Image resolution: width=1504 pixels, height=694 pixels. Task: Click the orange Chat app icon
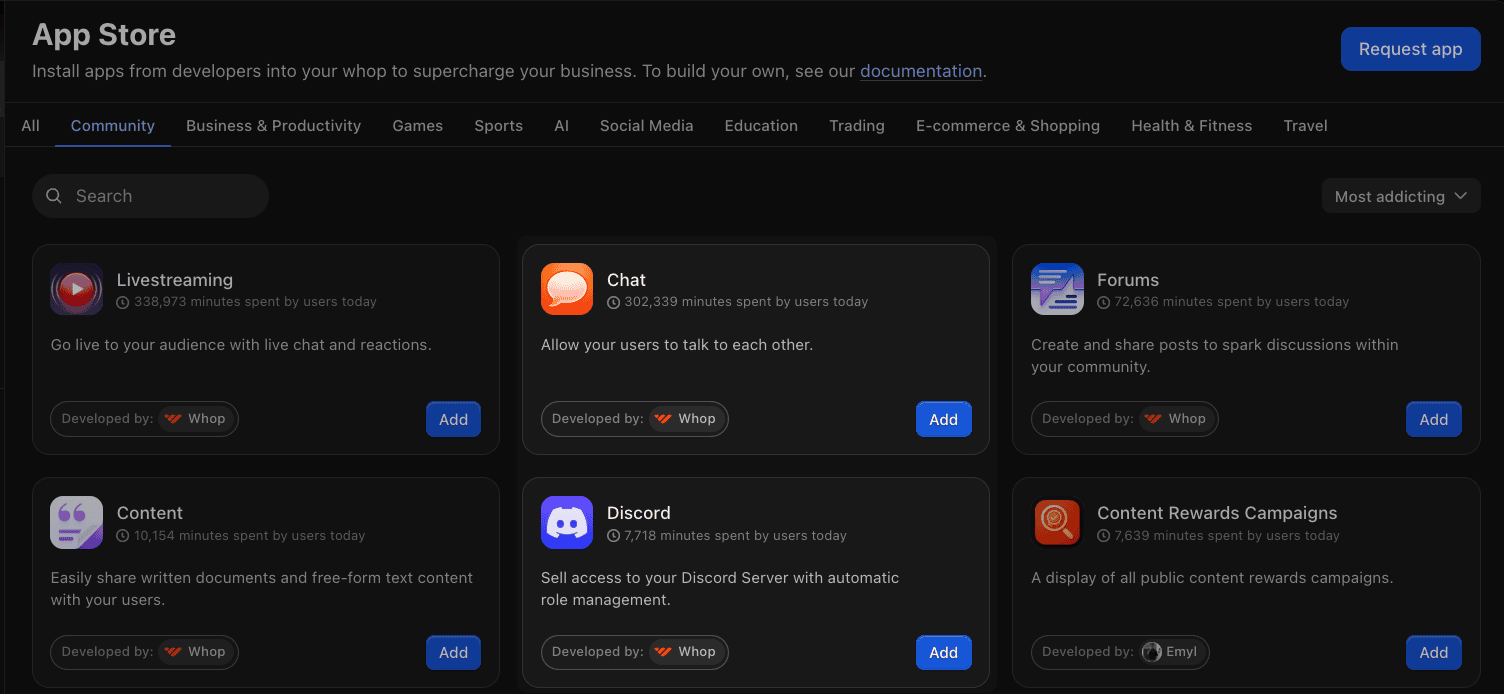[x=567, y=289]
